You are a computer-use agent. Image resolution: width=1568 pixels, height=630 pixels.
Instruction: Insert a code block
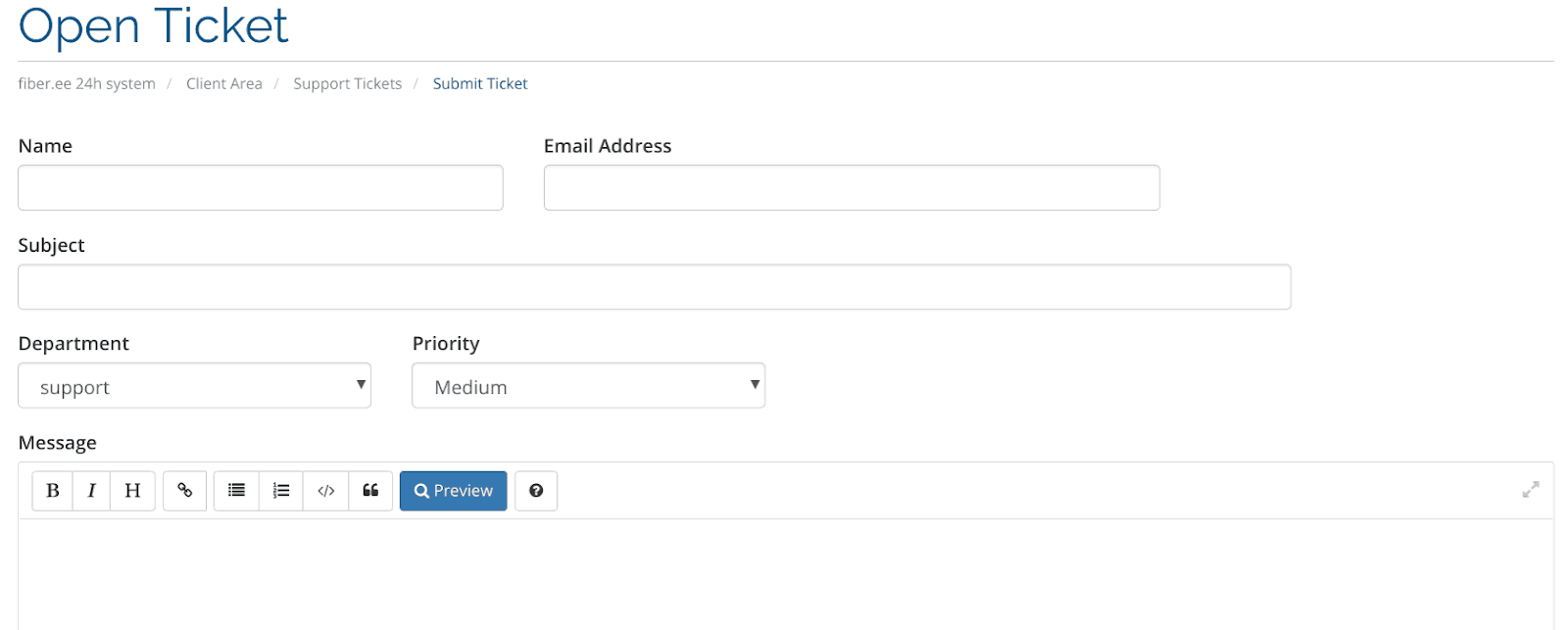click(326, 491)
